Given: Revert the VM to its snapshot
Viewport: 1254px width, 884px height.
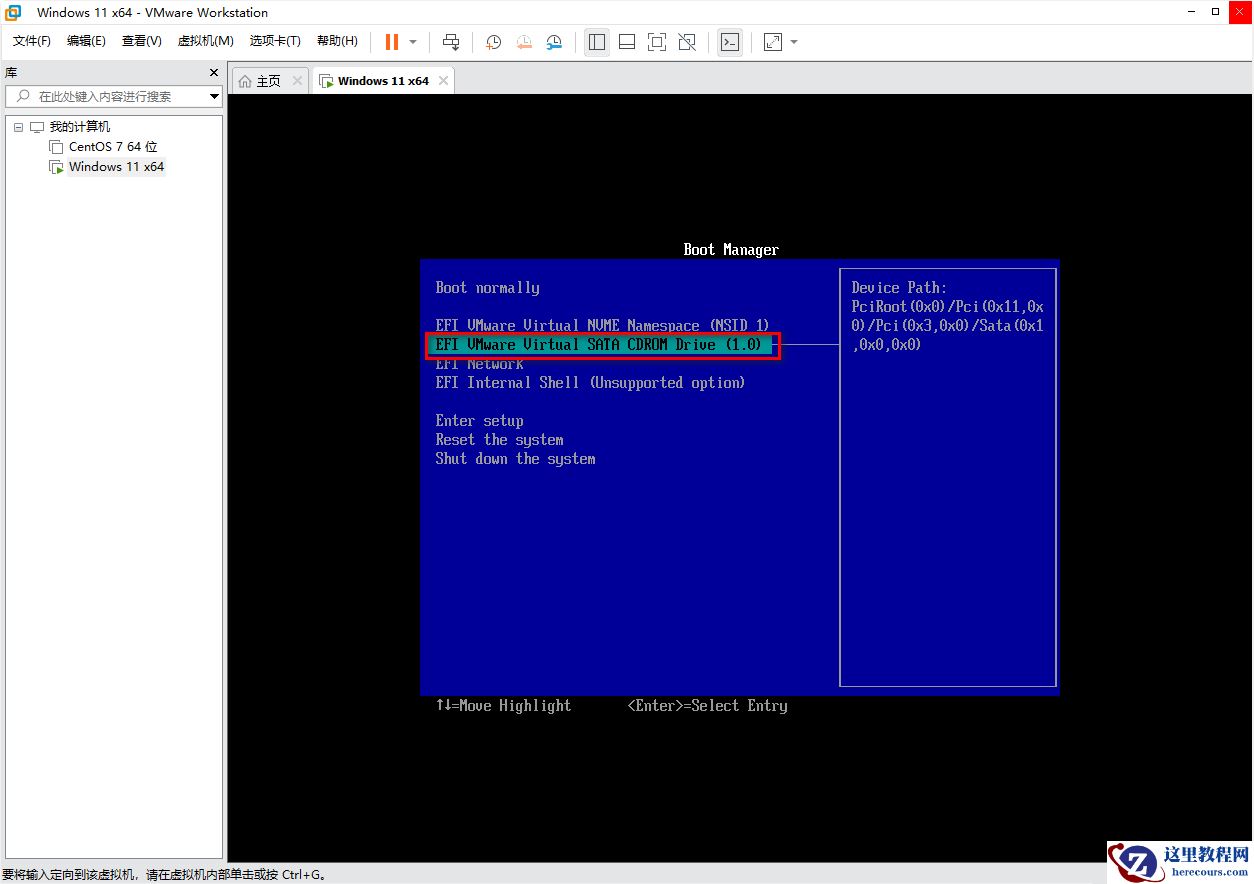Looking at the screenshot, I should (524, 42).
